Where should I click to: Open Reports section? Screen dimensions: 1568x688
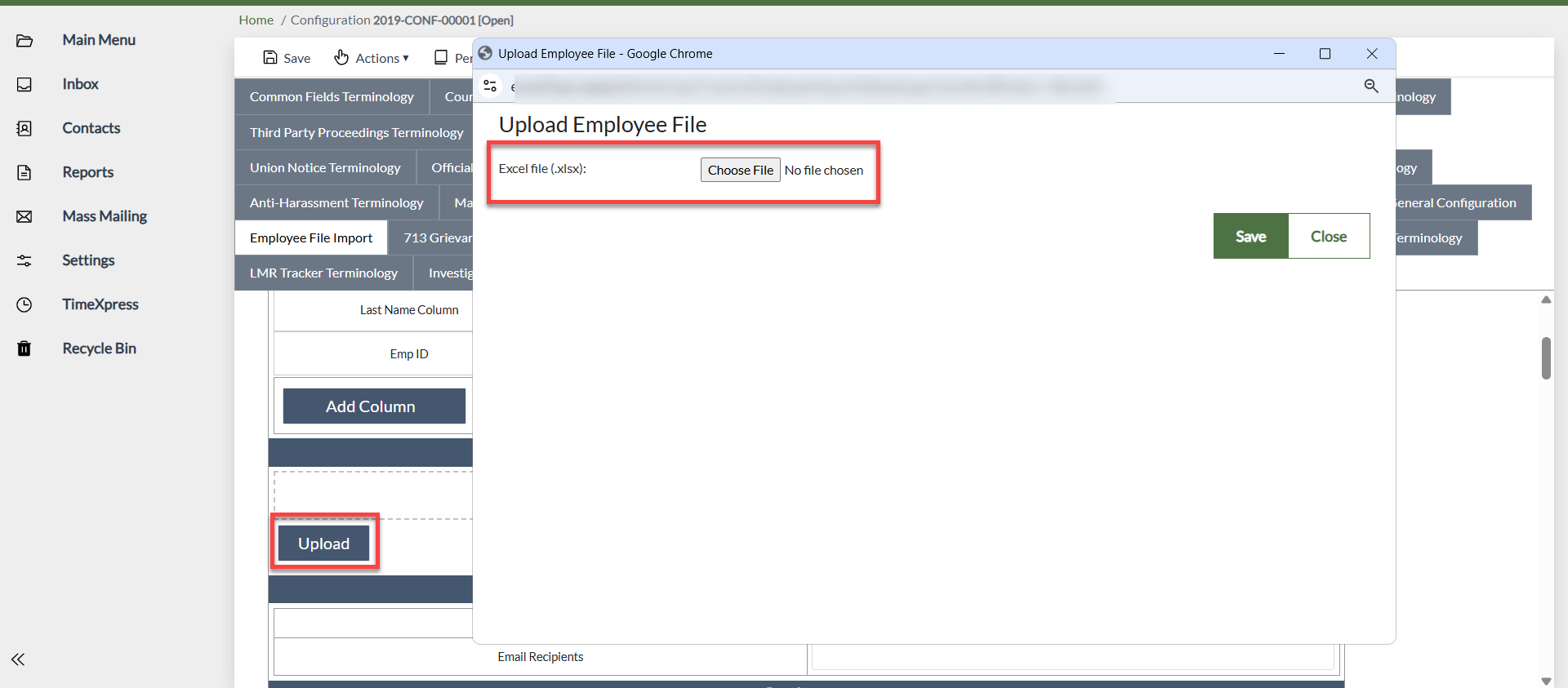88,172
